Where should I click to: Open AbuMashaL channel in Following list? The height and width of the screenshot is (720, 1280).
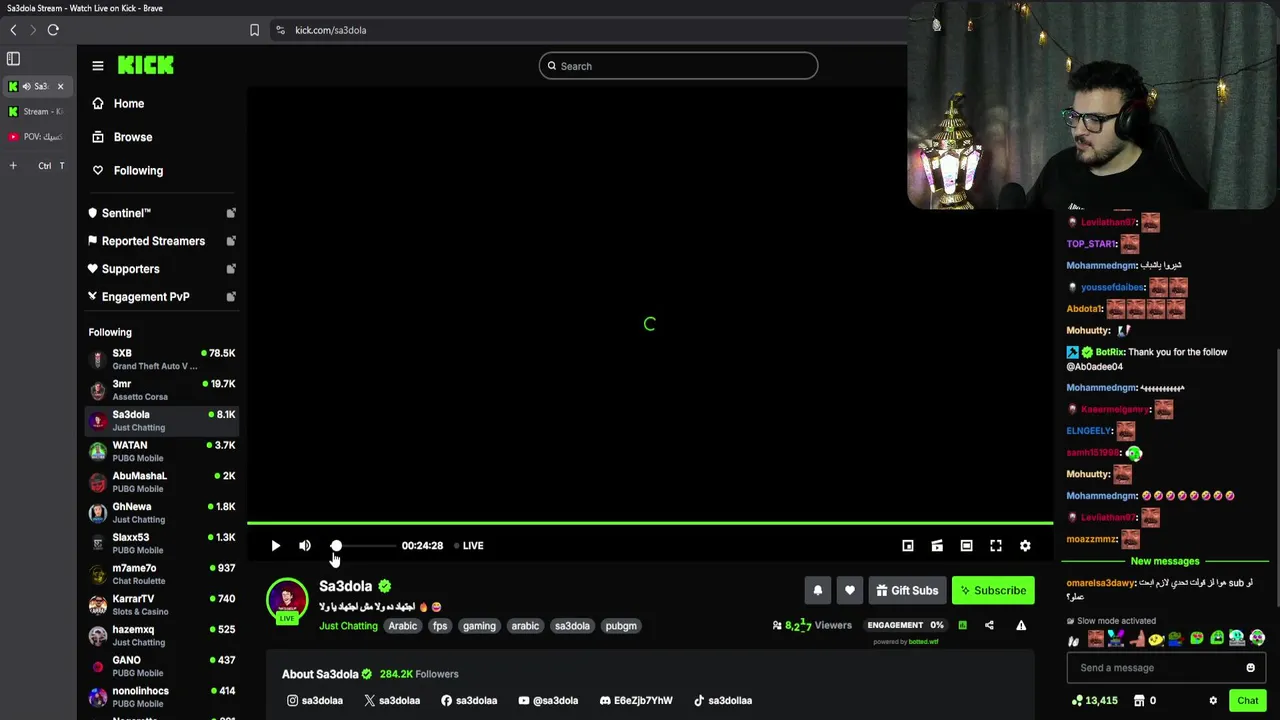(x=162, y=482)
